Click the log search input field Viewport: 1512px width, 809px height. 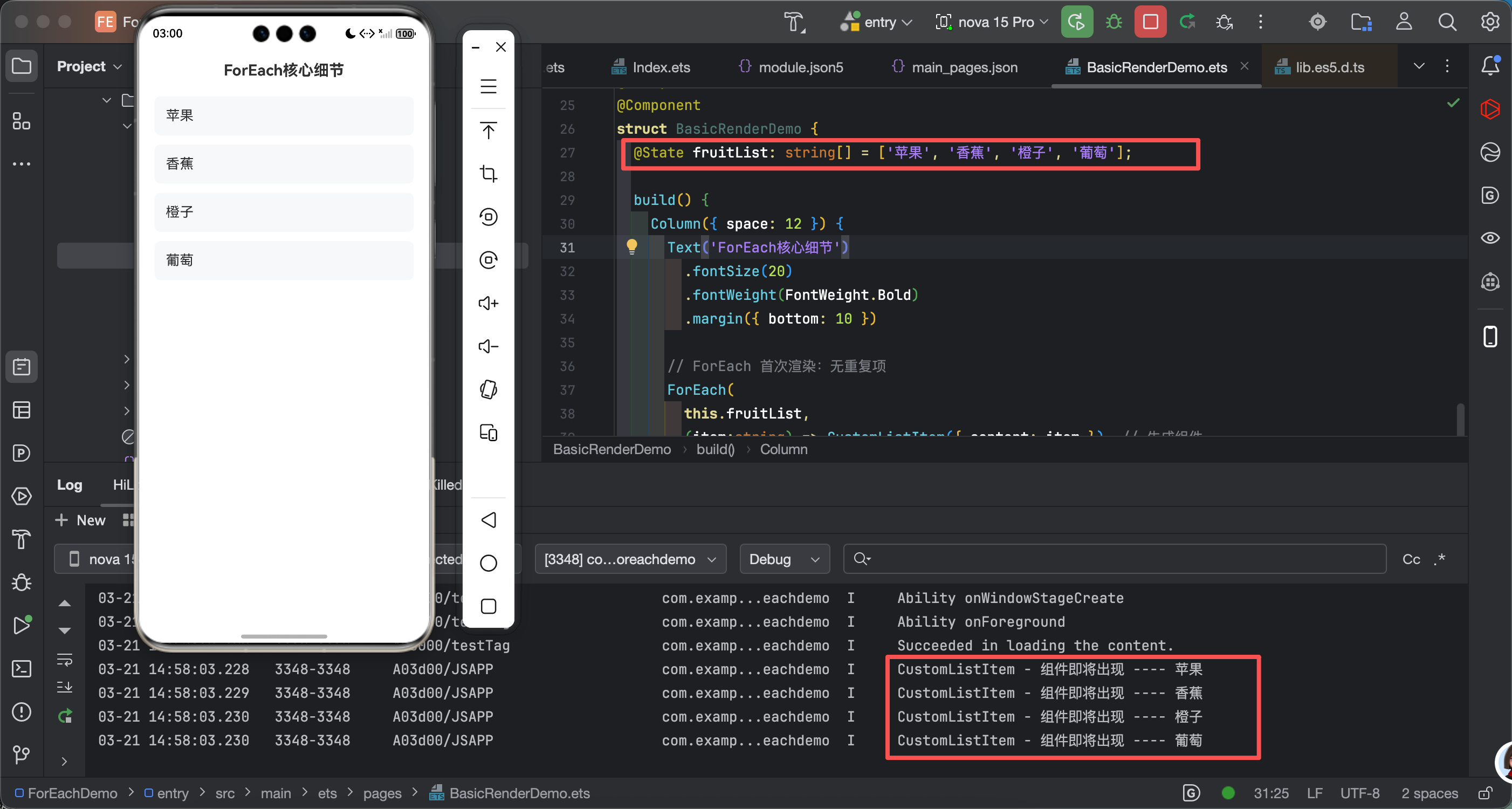pyautogui.click(x=1115, y=559)
